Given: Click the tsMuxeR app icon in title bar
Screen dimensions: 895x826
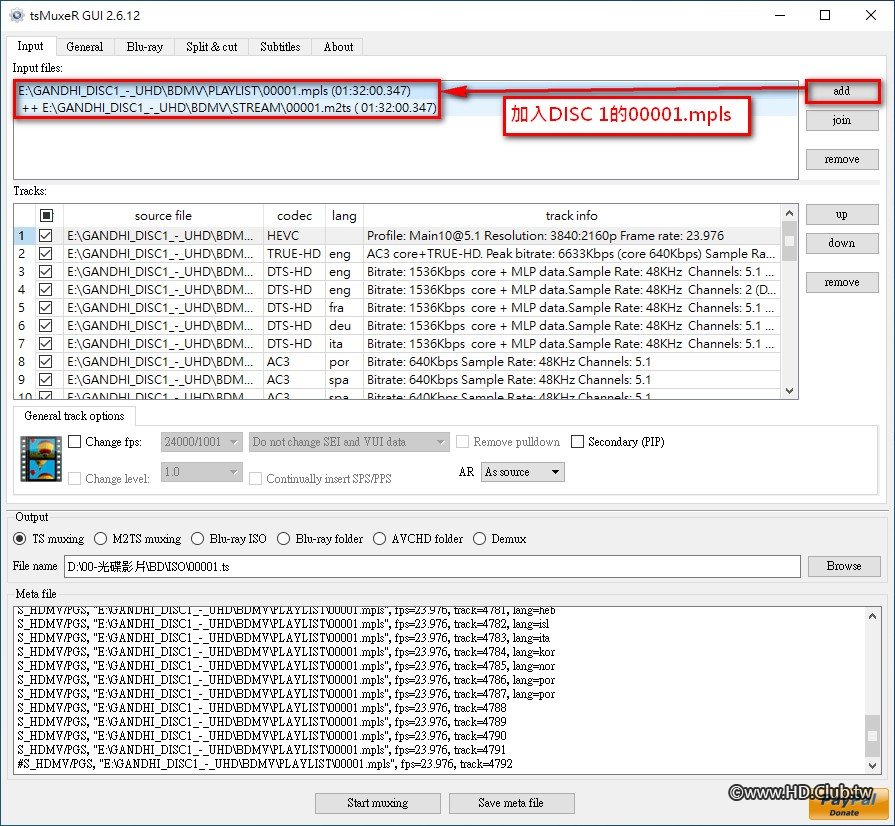Looking at the screenshot, I should 17,15.
